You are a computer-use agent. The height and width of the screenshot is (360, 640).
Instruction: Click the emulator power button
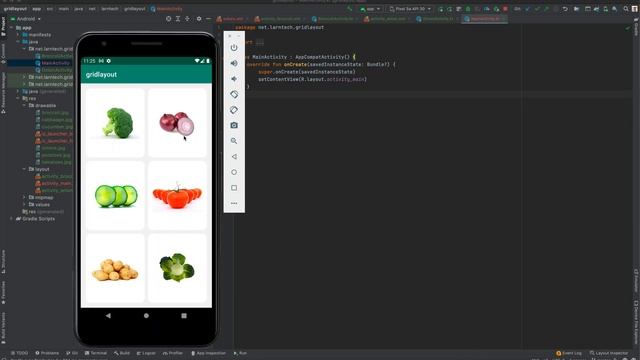pos(234,48)
